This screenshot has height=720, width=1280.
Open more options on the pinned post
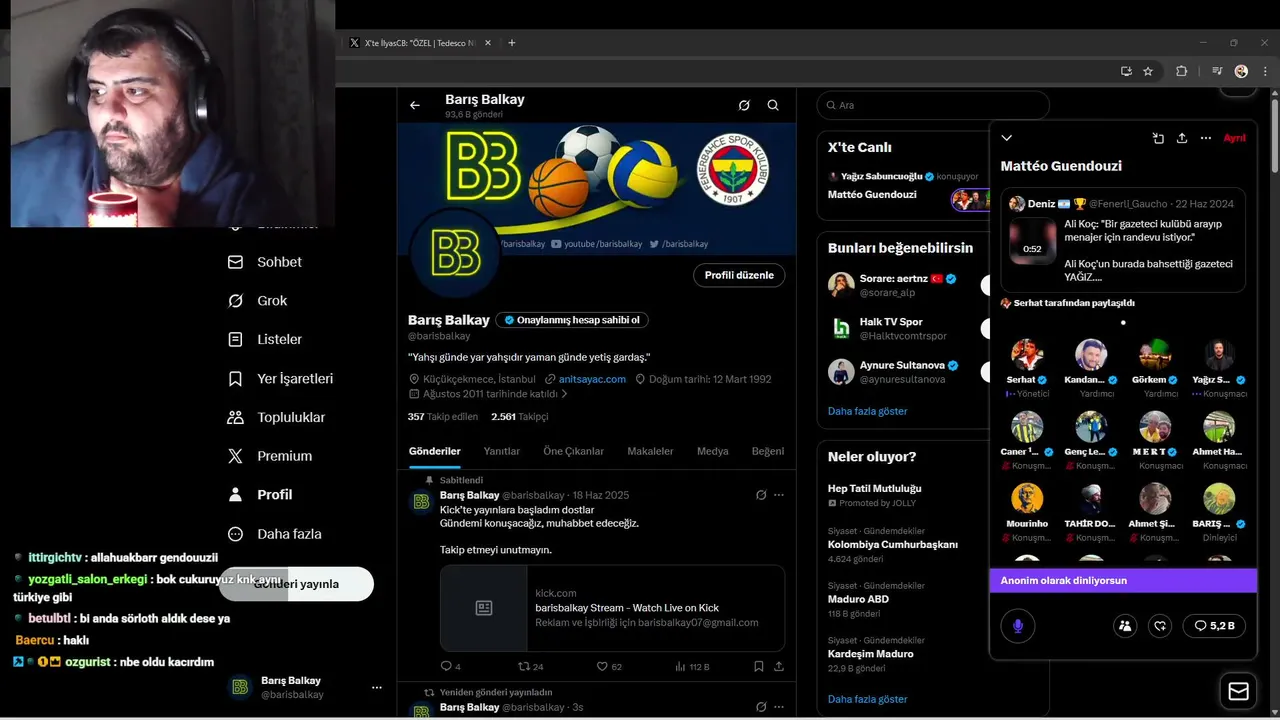pyautogui.click(x=779, y=495)
